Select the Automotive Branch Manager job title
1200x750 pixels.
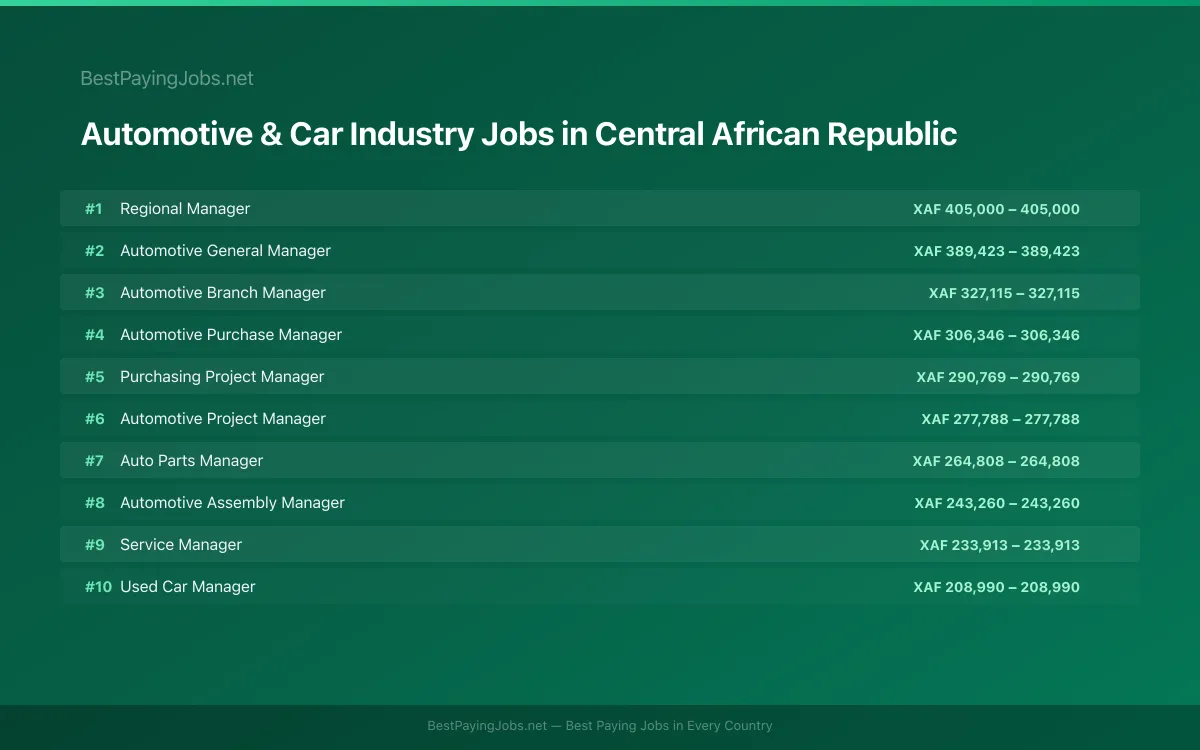point(223,293)
